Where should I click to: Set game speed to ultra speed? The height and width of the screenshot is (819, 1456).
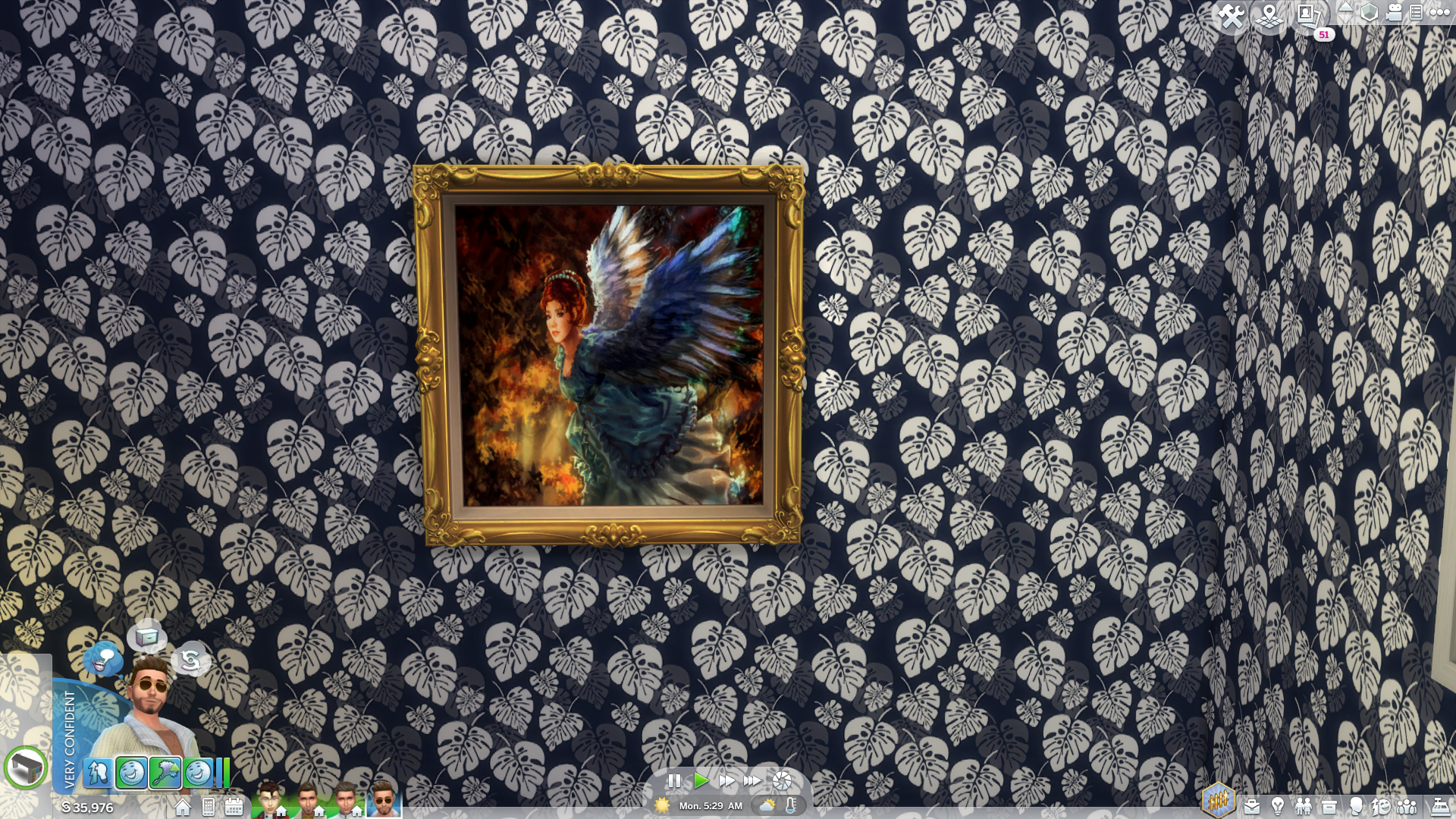752,780
